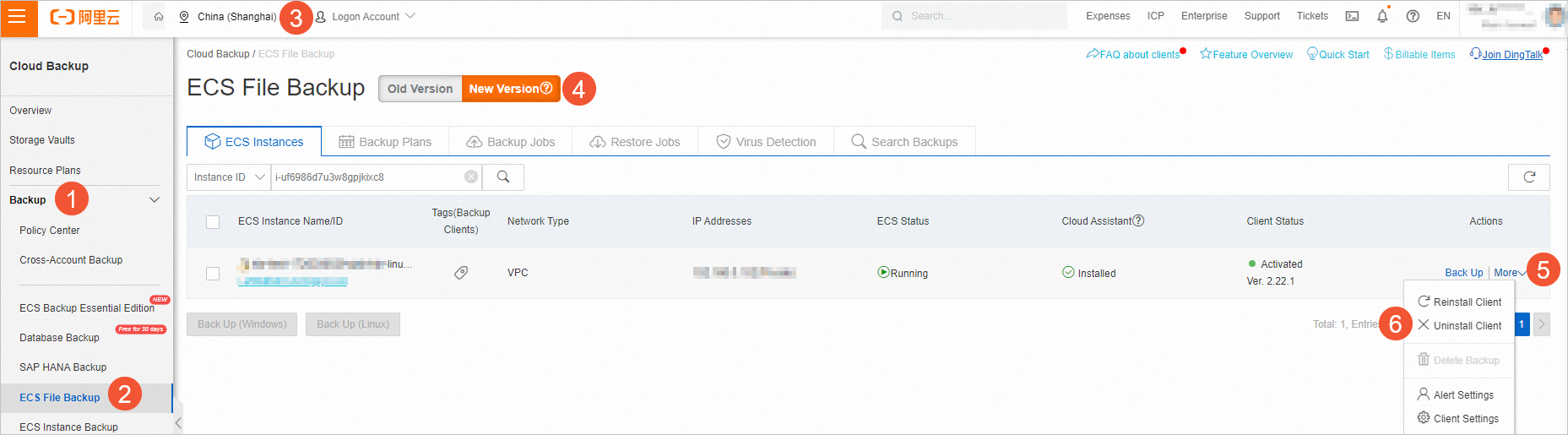The width and height of the screenshot is (1568, 435).
Task: Open the hamburger navigation menu
Action: coord(18,18)
